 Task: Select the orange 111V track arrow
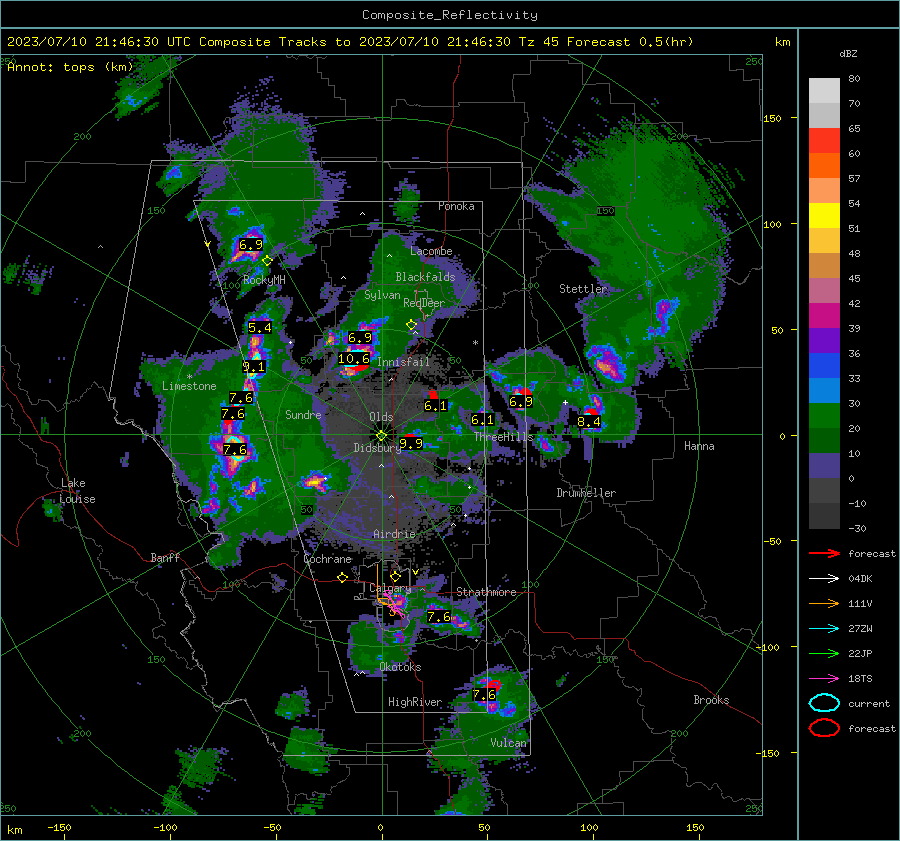[x=824, y=603]
